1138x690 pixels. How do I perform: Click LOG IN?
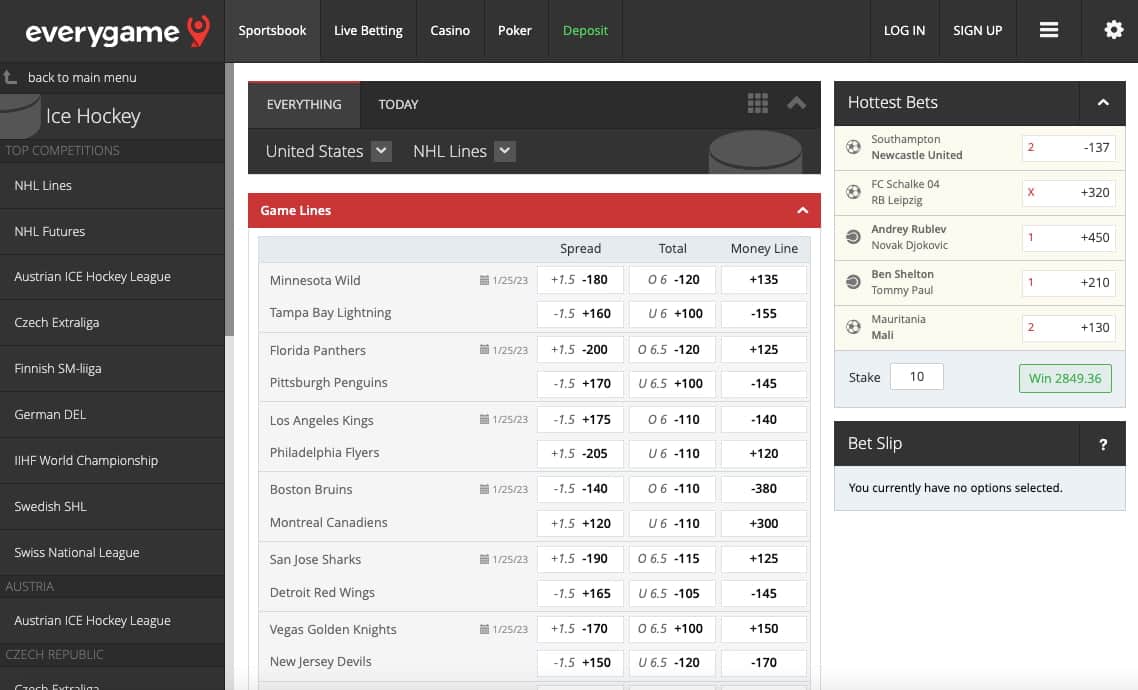[x=904, y=30]
